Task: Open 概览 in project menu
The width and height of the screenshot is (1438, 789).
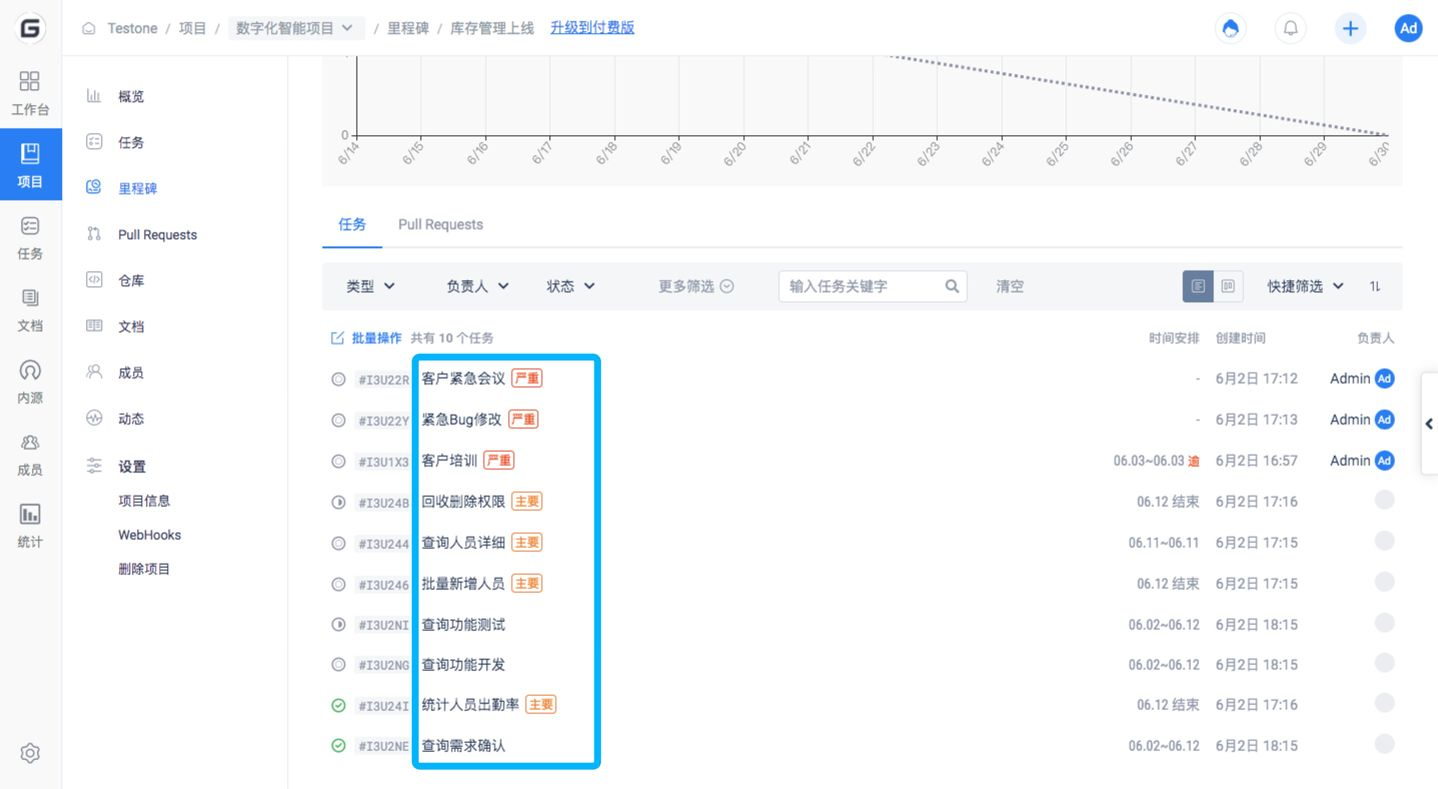Action: click(131, 96)
